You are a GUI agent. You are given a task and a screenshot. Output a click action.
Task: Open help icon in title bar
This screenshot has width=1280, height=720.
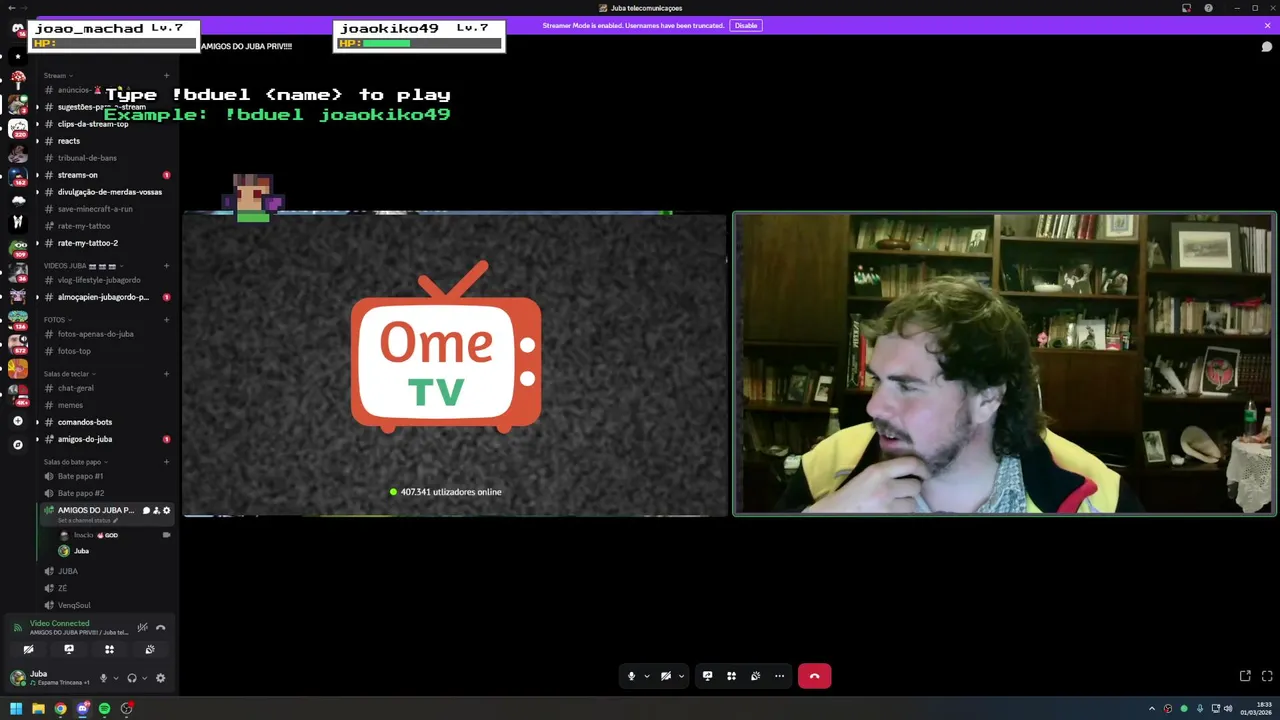click(x=1208, y=8)
